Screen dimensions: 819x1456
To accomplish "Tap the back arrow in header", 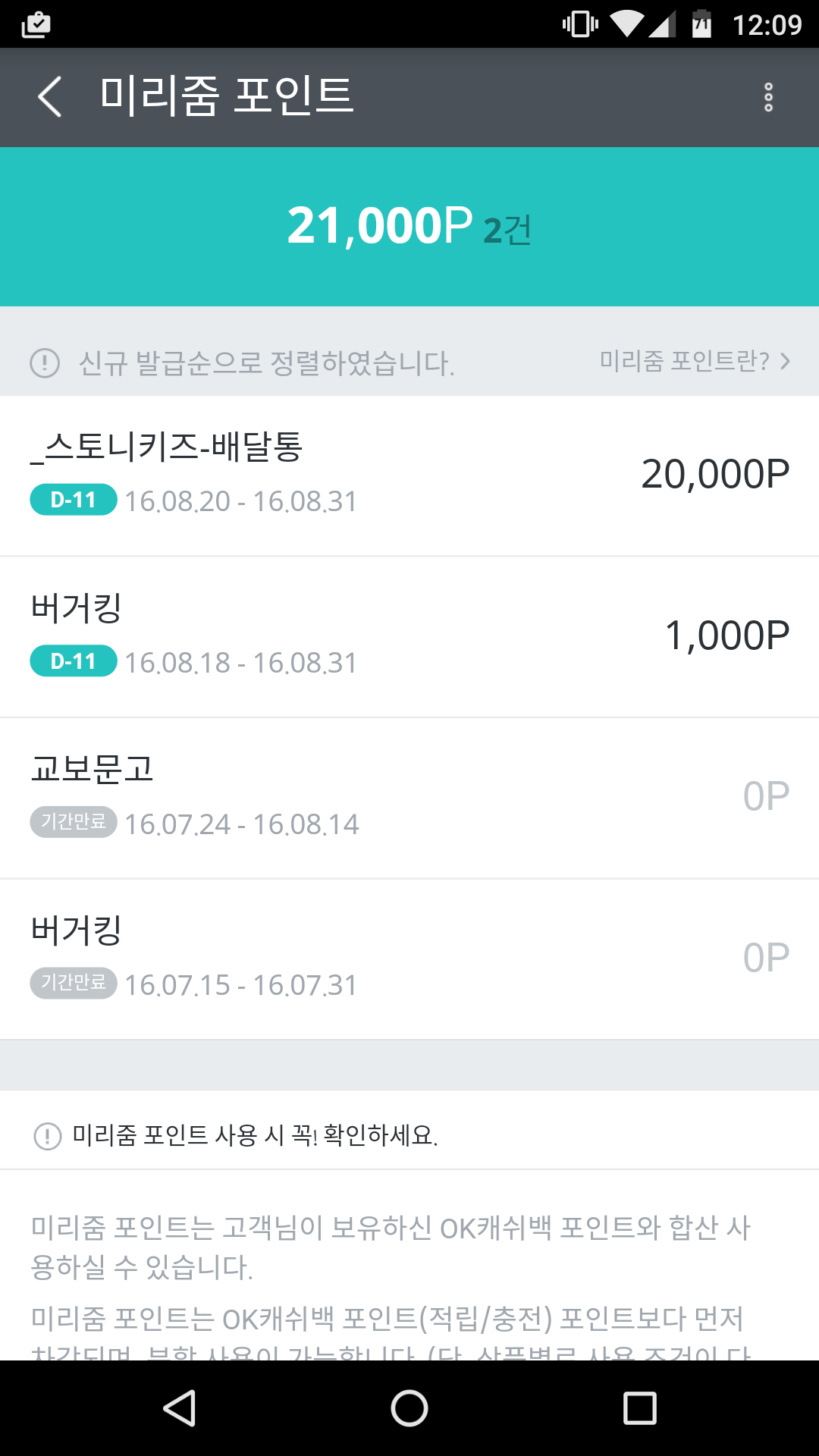I will point(50,97).
